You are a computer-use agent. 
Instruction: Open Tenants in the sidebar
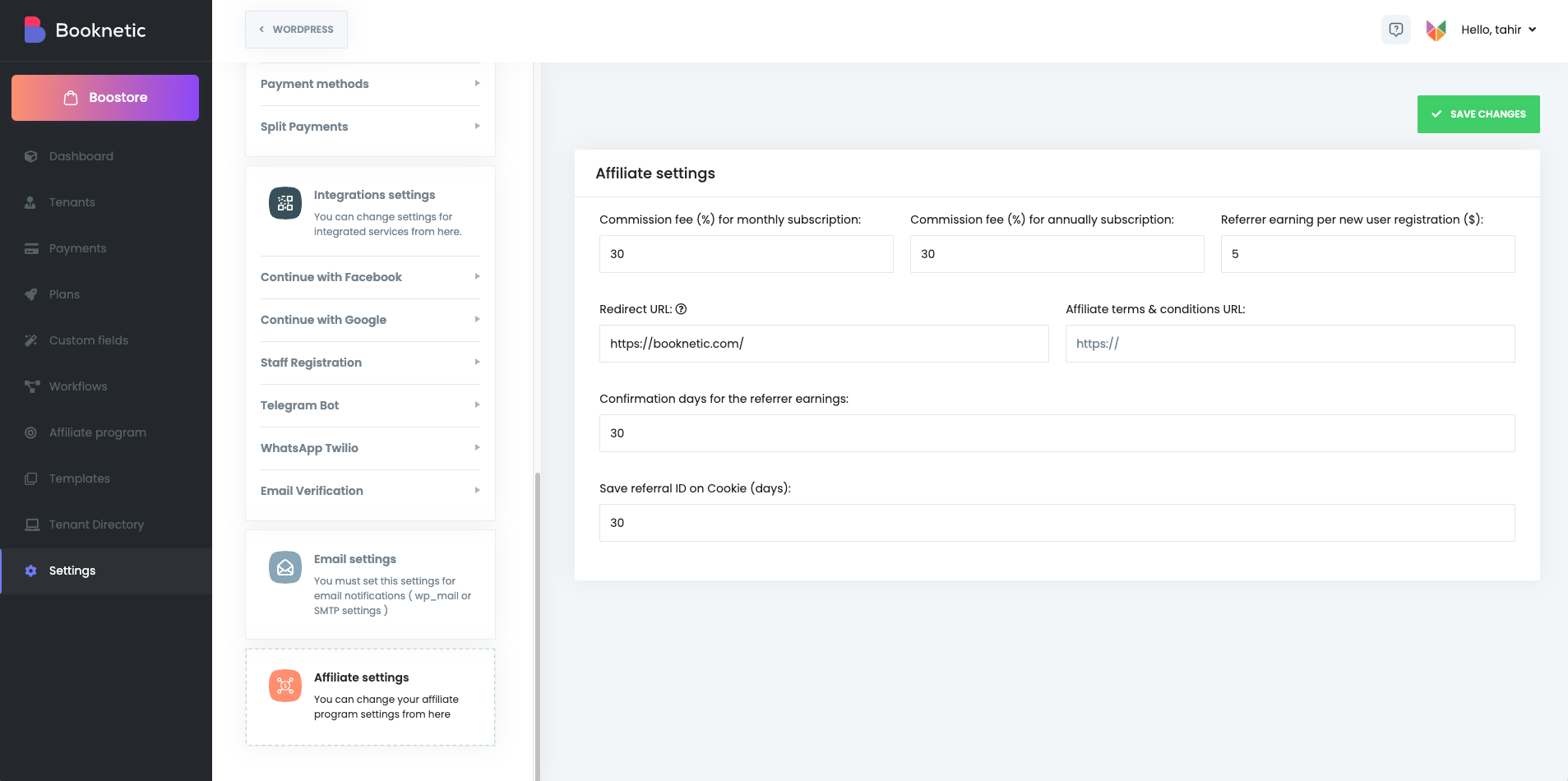(x=72, y=202)
